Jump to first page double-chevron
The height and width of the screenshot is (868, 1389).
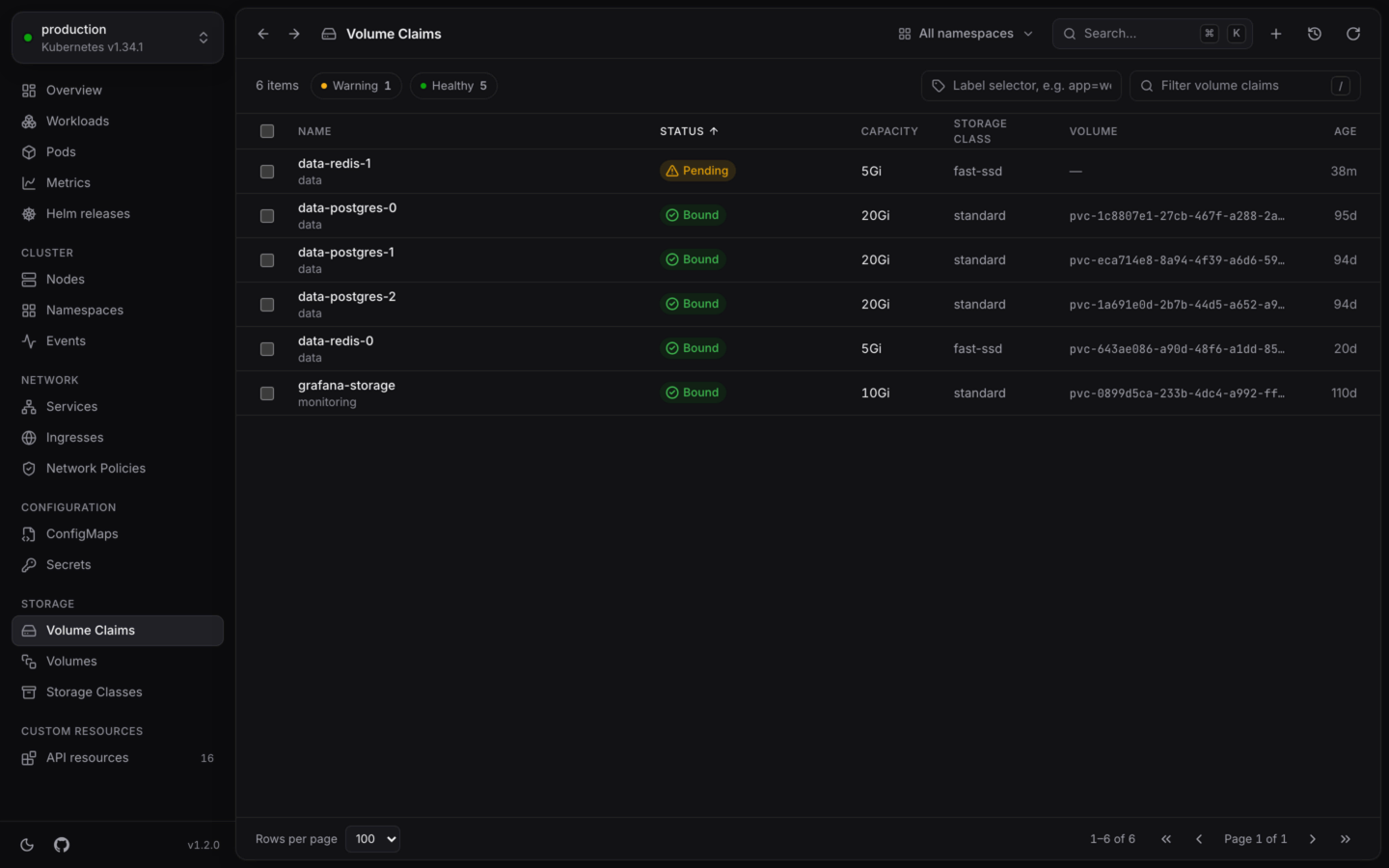coord(1166,839)
